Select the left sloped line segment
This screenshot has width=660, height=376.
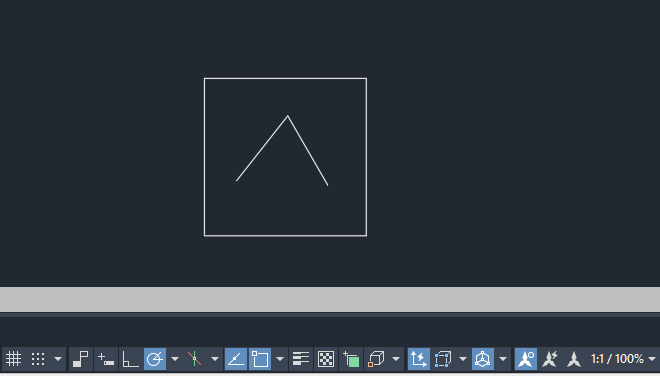coord(262,148)
